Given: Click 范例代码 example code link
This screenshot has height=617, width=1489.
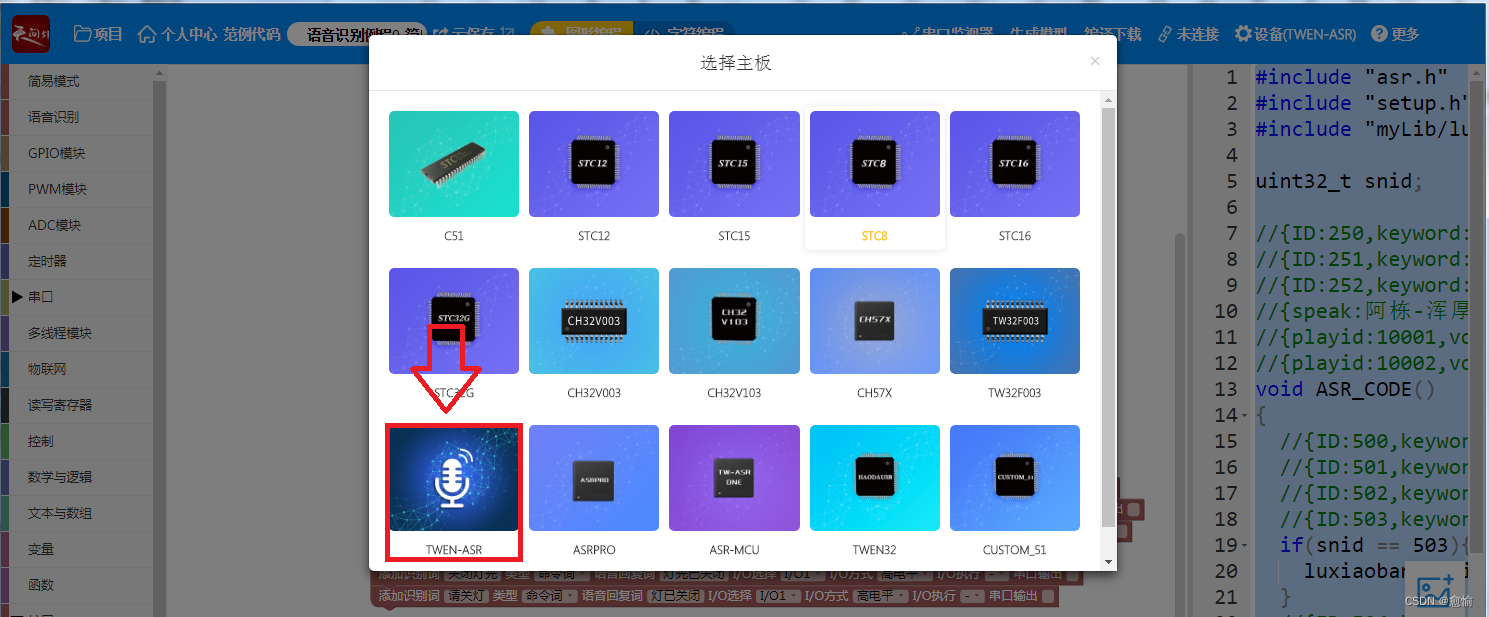Looking at the screenshot, I should (x=252, y=32).
